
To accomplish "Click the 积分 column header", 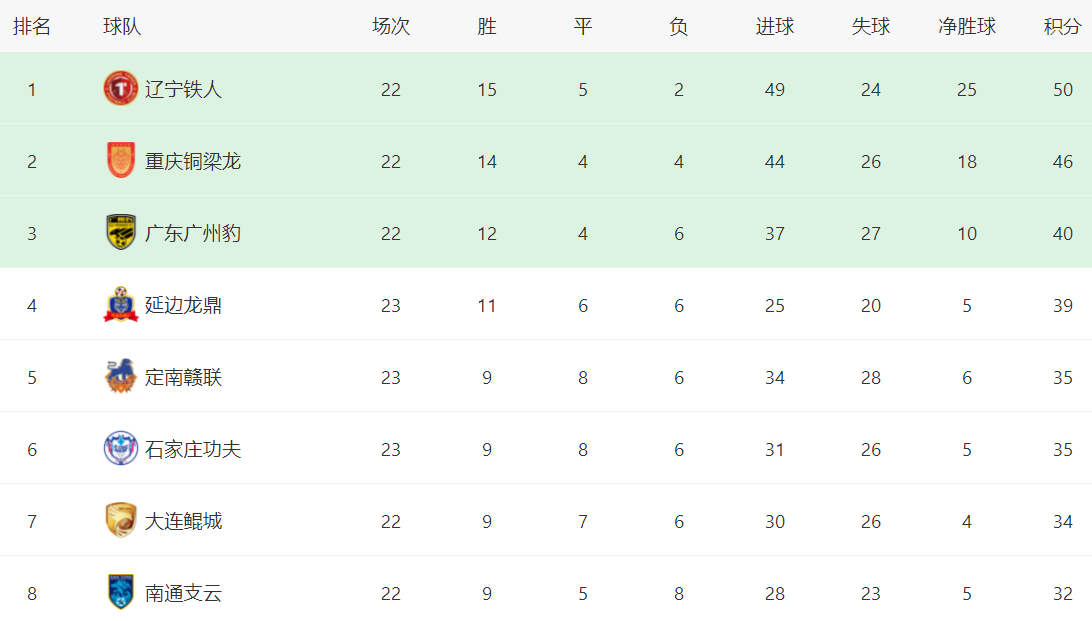I will pyautogui.click(x=1062, y=26).
